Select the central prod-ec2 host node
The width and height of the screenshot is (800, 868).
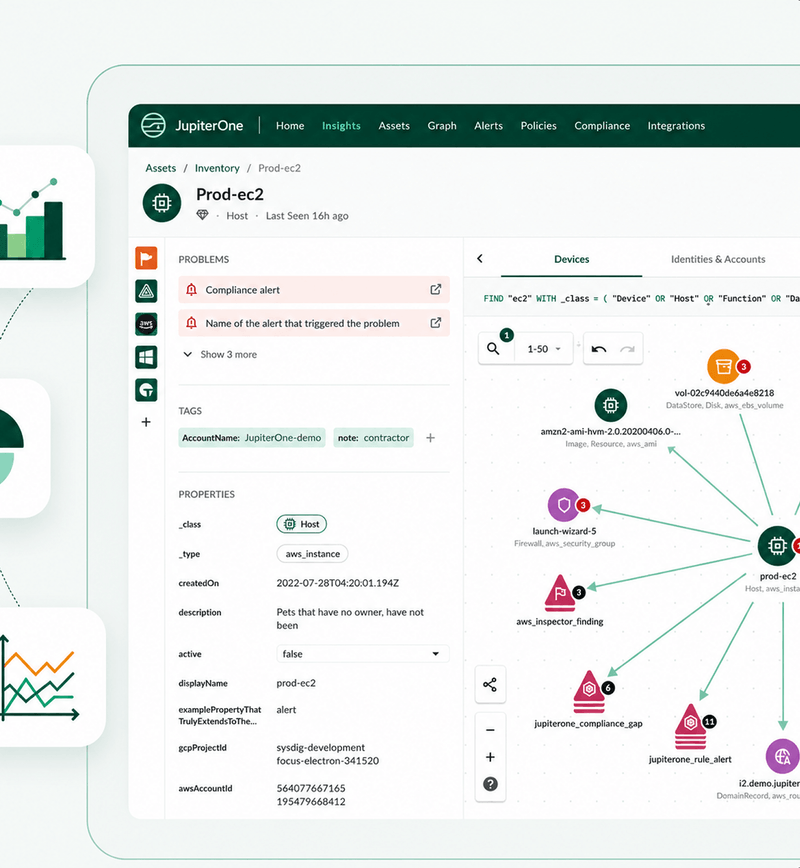[777, 546]
